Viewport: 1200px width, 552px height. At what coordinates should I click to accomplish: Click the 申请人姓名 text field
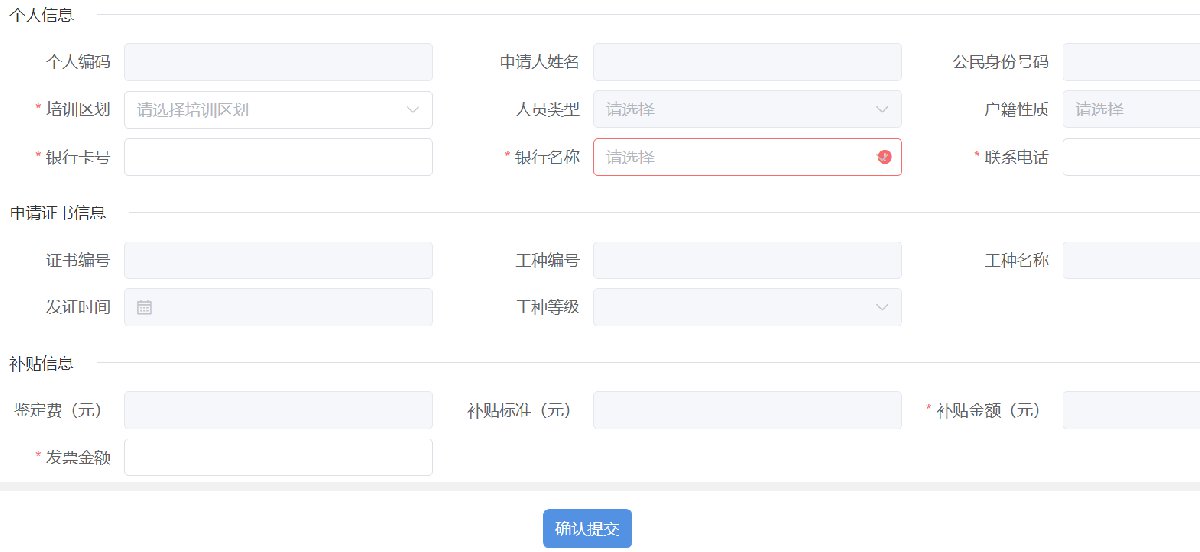pyautogui.click(x=747, y=62)
